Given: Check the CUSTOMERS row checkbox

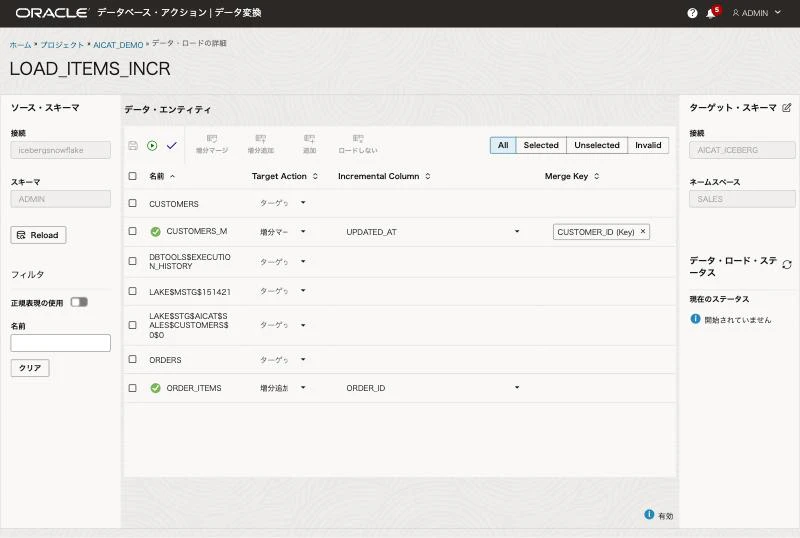Looking at the screenshot, I should pyautogui.click(x=133, y=203).
